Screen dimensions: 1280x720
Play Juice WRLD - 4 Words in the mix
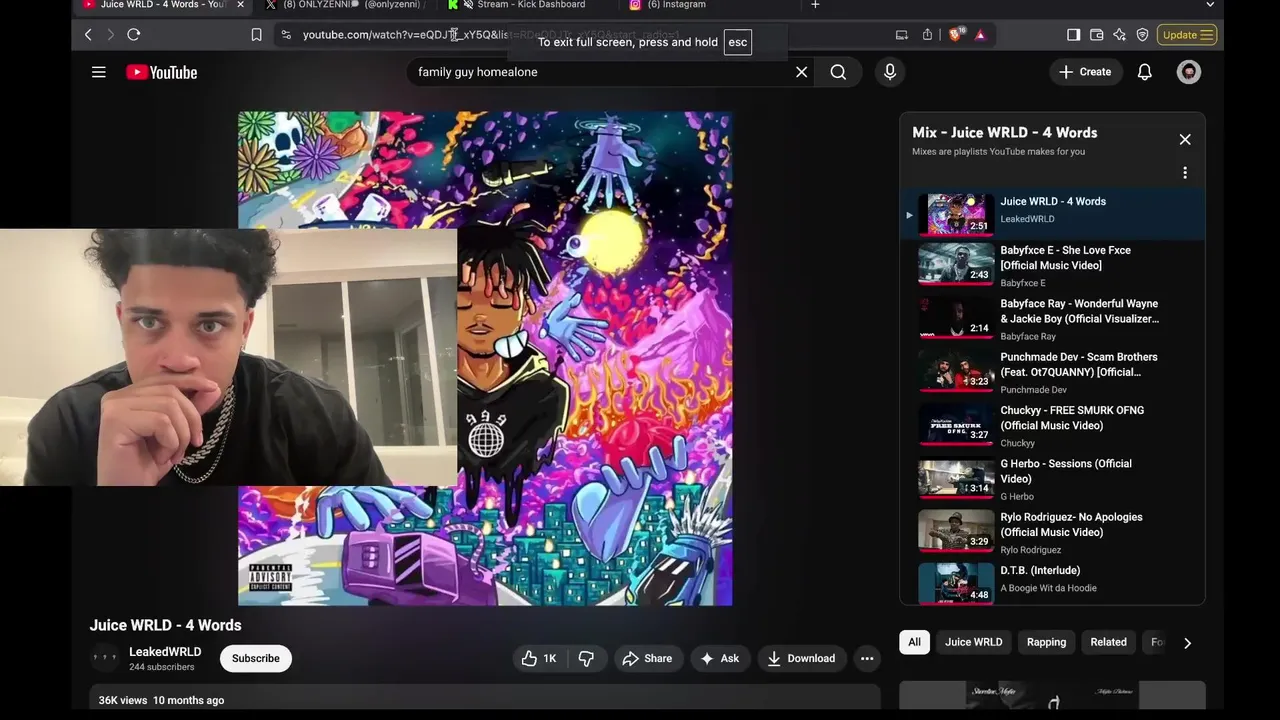click(1052, 214)
